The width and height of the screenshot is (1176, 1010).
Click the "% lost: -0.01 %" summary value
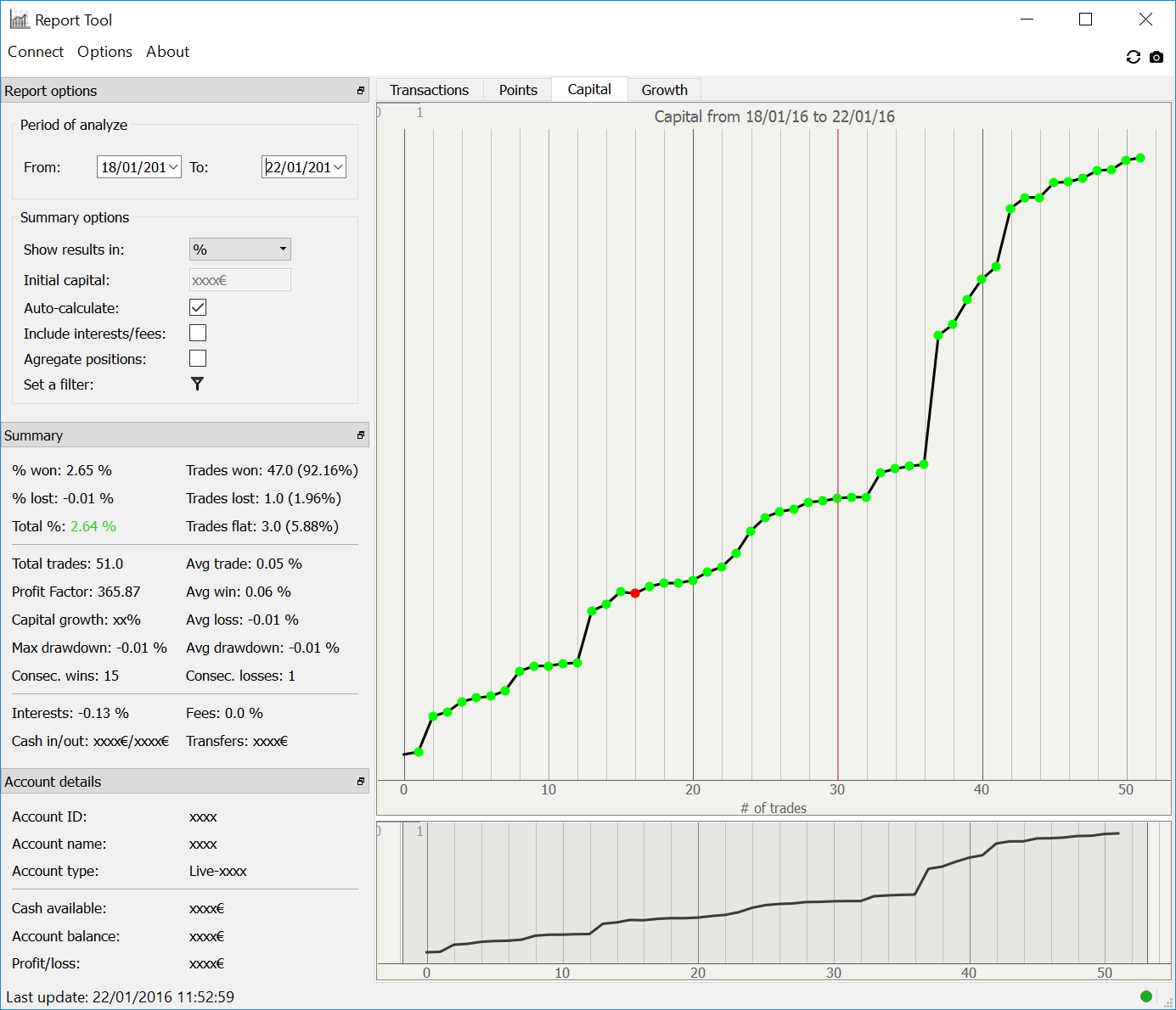[63, 498]
